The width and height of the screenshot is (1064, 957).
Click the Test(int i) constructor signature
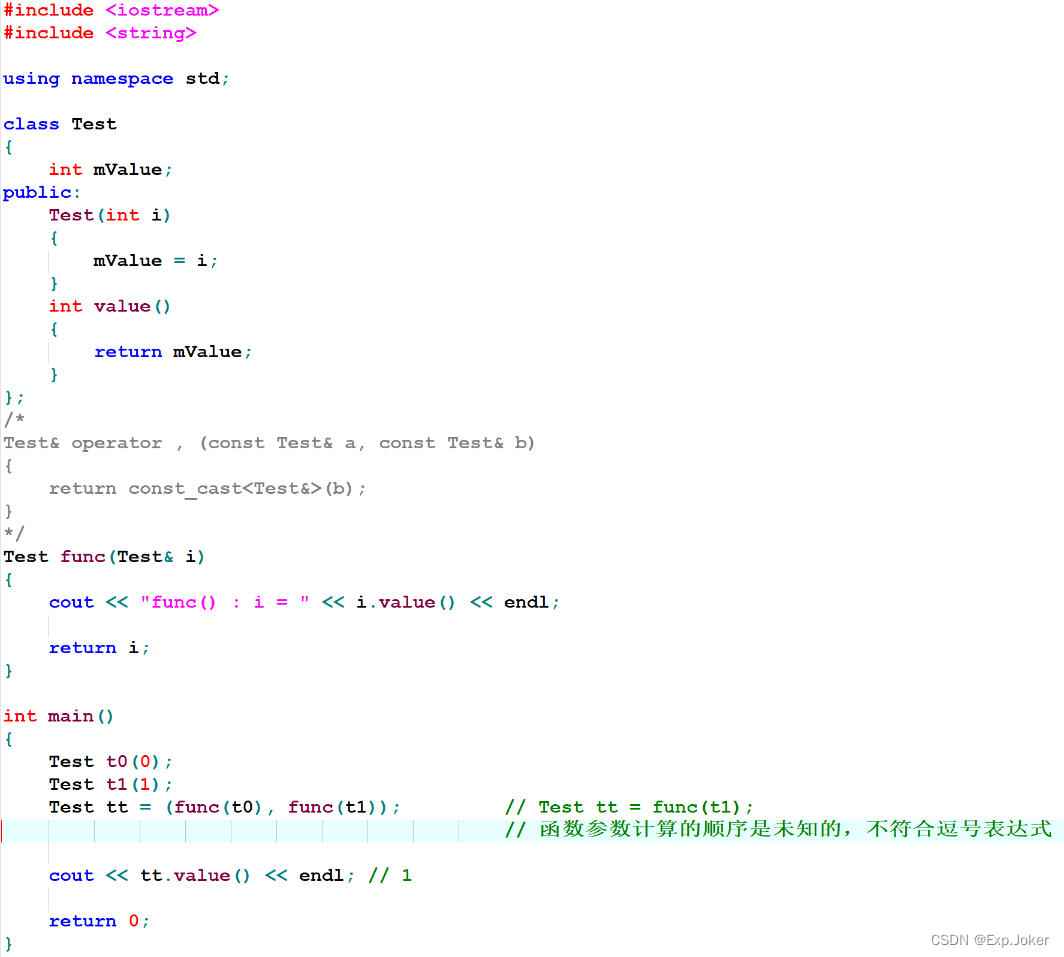110,215
